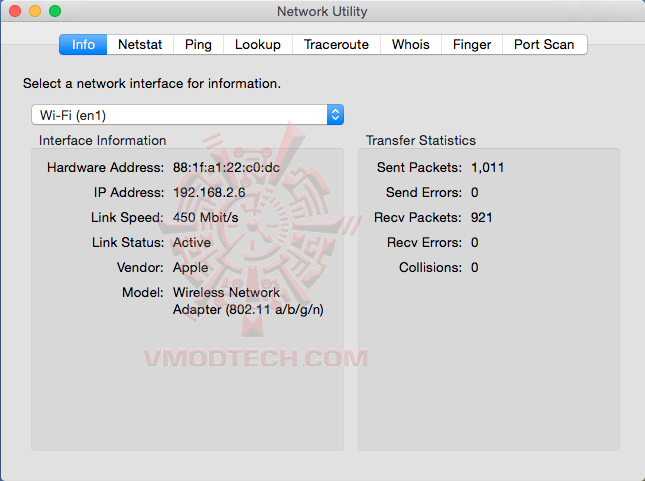Click the hardware address value 88:1f:a1:22:c0:dc
The image size is (645, 481).
coord(226,168)
